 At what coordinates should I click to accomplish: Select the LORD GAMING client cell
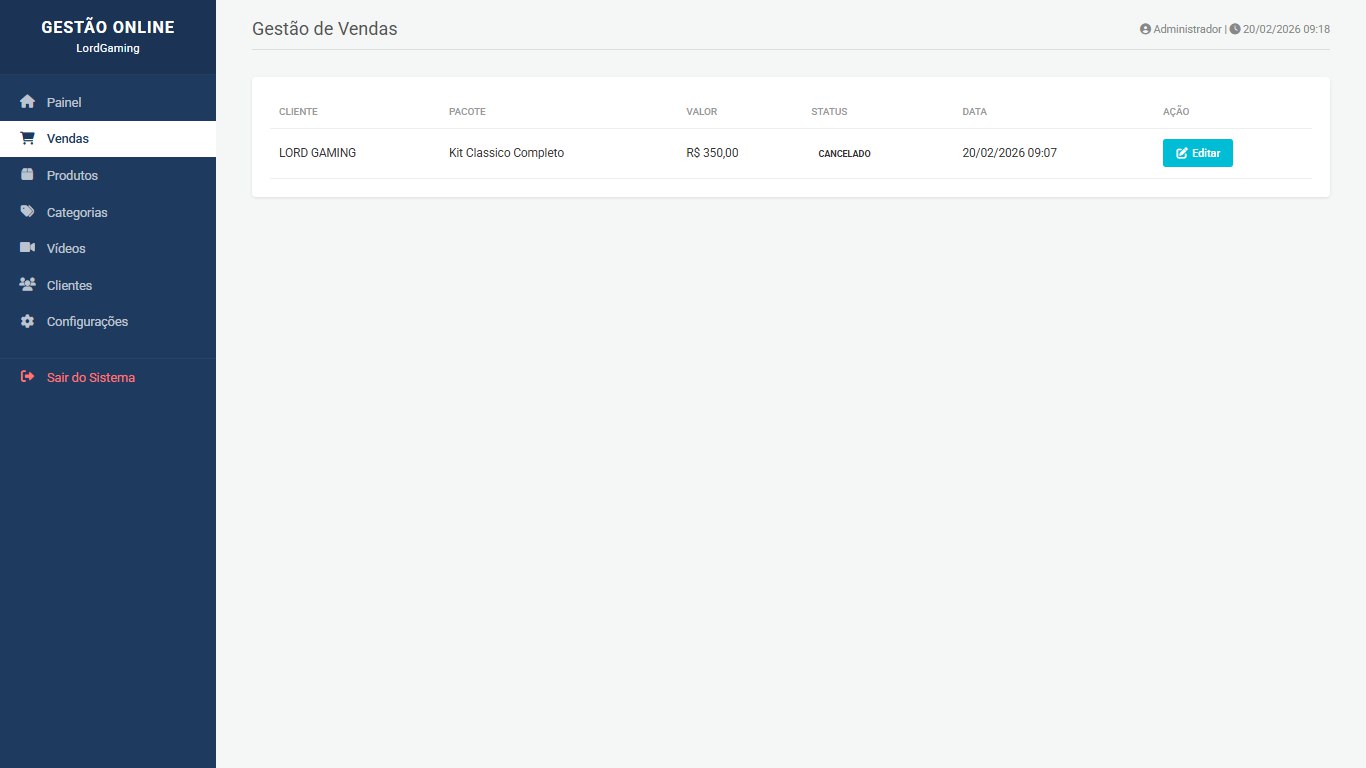point(317,153)
